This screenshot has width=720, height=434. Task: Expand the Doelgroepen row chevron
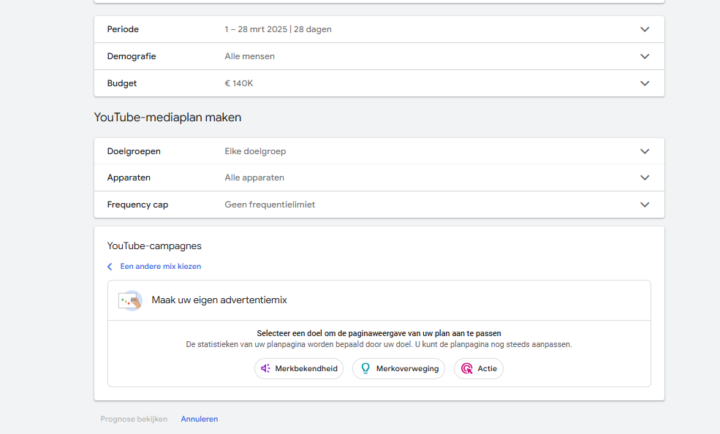click(645, 152)
